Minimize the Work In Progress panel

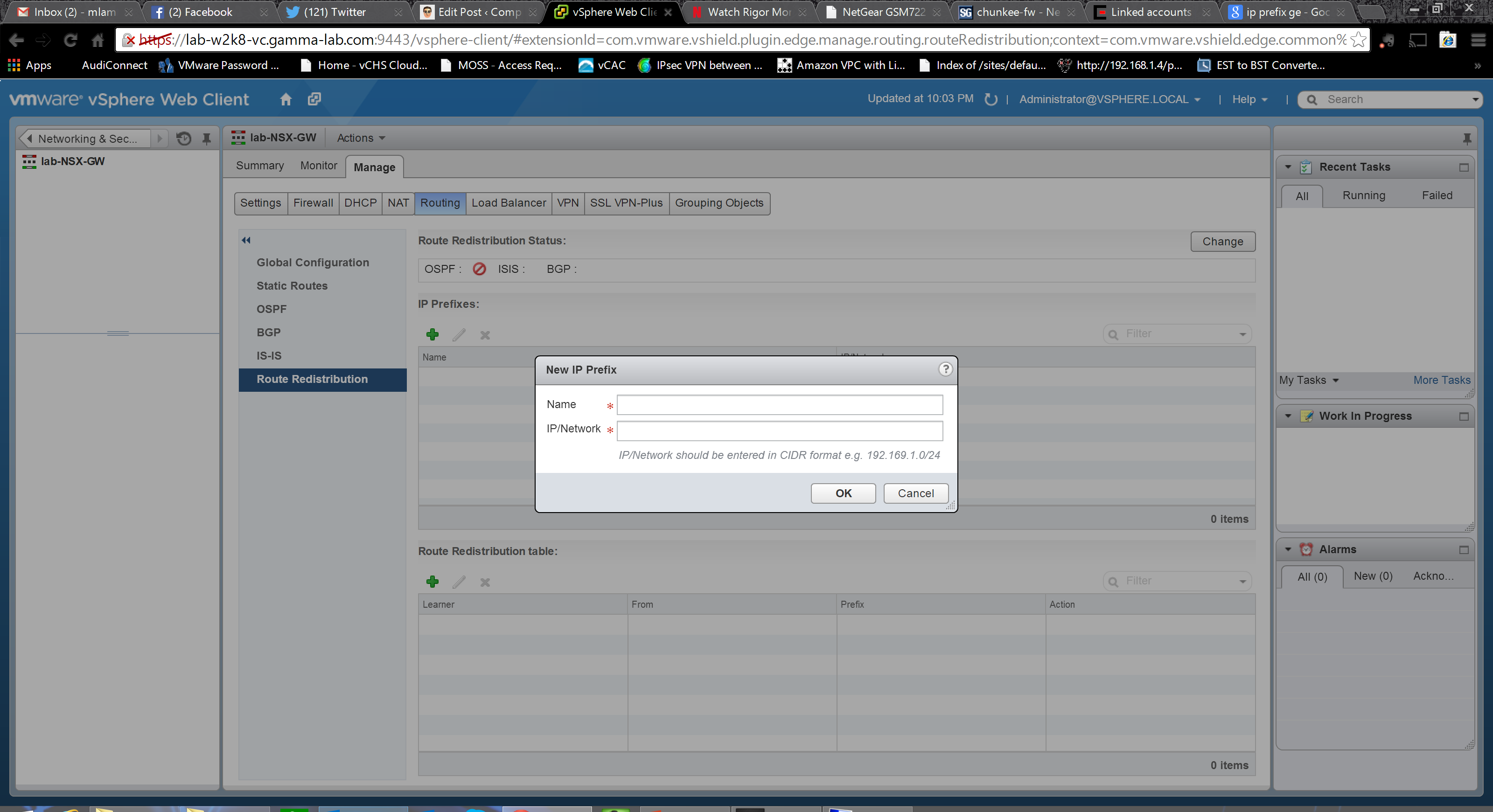pyautogui.click(x=1464, y=416)
